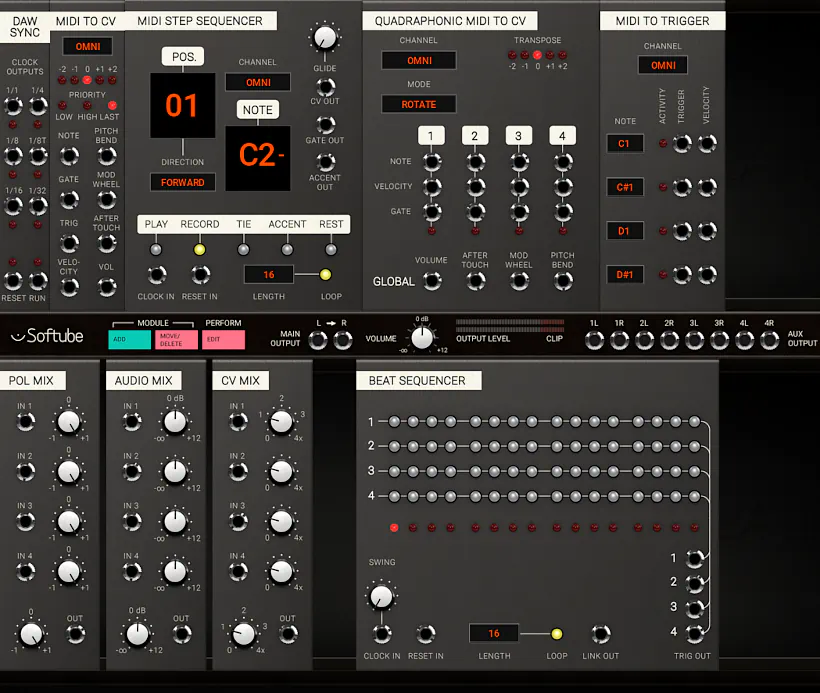Click the C2 note display

point(258,158)
